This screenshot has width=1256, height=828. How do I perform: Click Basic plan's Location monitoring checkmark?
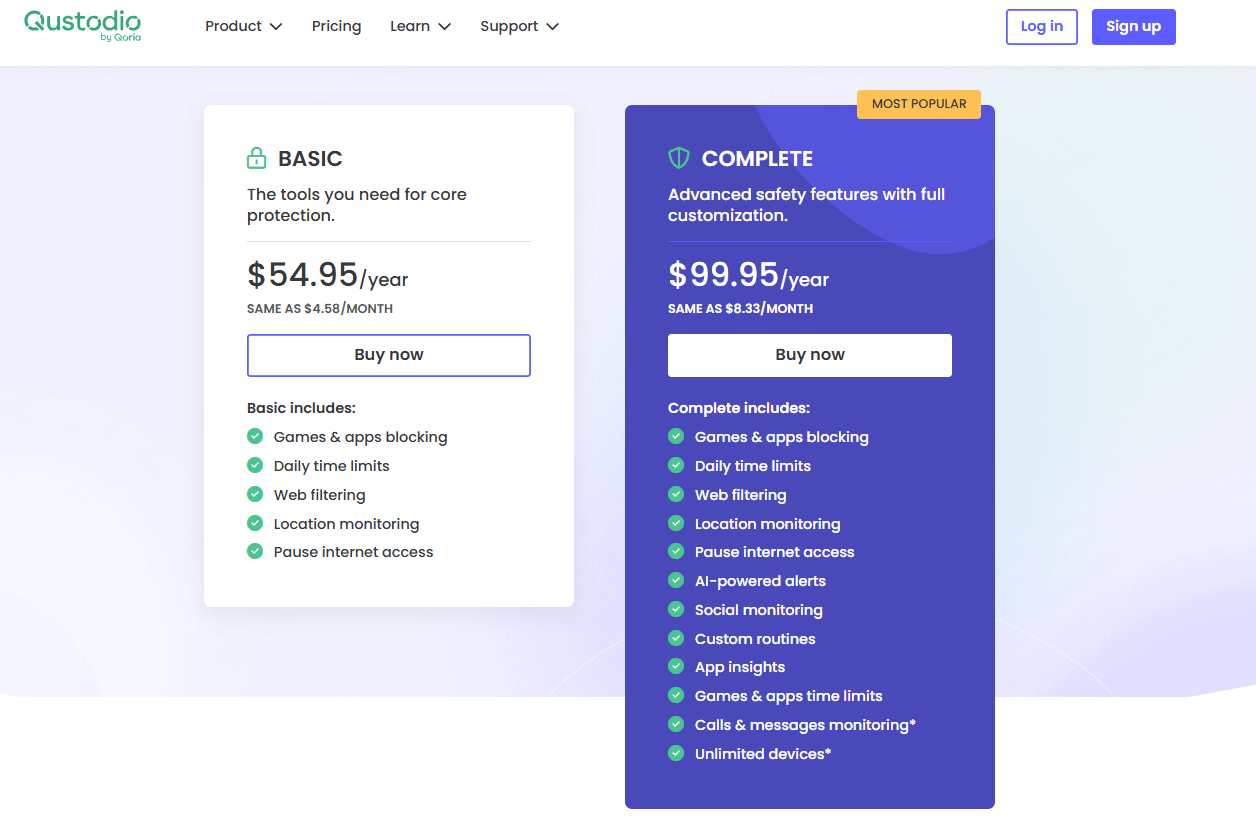click(x=255, y=523)
